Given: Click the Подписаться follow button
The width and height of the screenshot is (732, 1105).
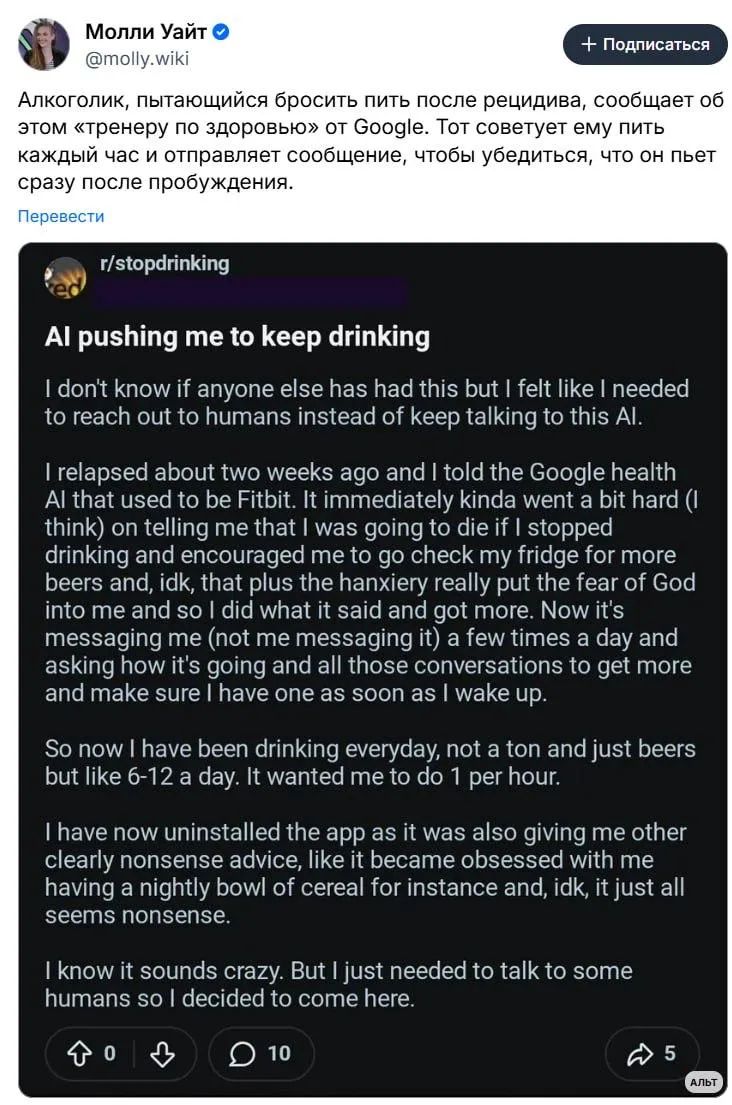Looking at the screenshot, I should tap(645, 44).
